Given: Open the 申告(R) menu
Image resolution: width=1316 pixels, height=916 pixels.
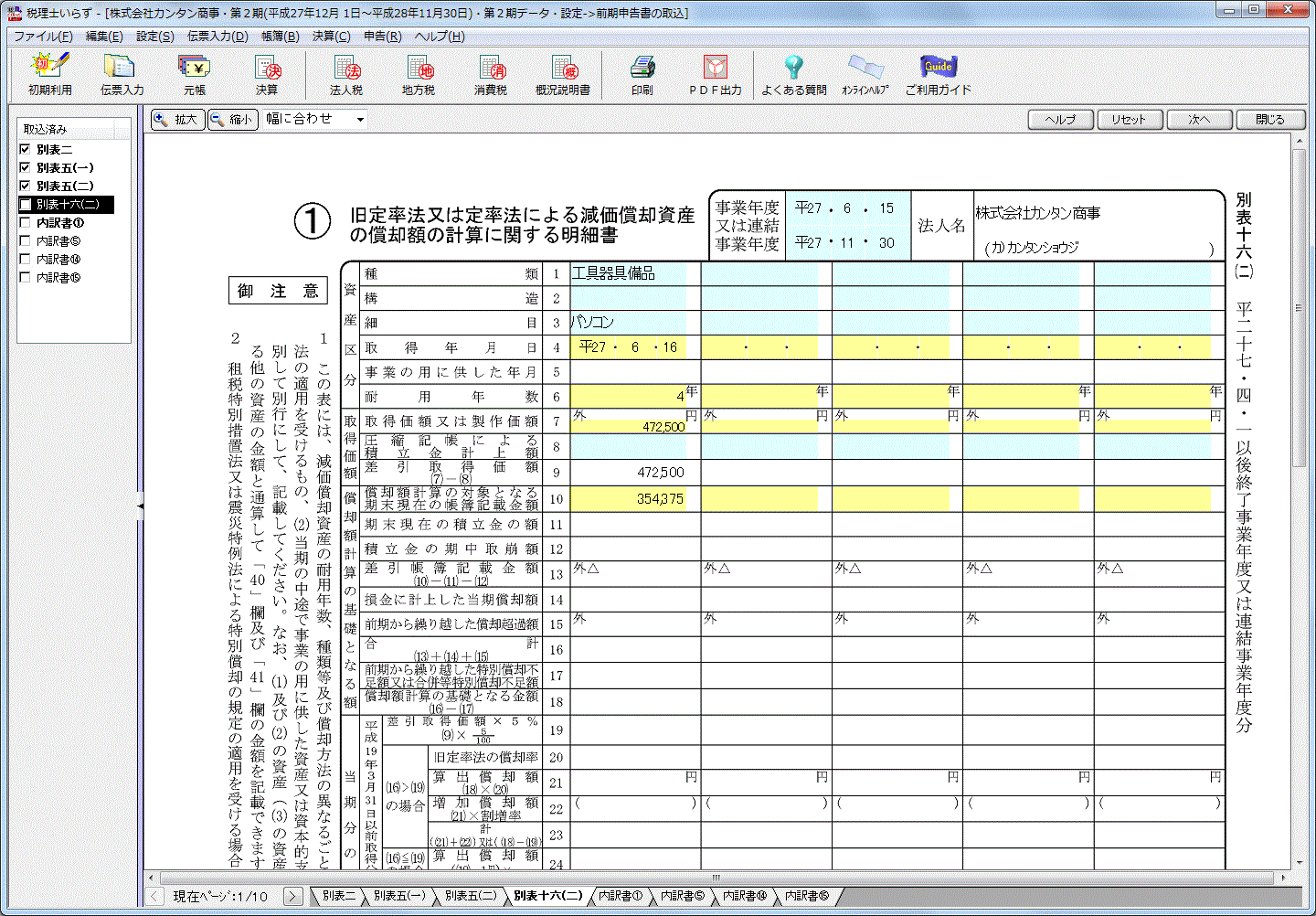Looking at the screenshot, I should coord(382,37).
